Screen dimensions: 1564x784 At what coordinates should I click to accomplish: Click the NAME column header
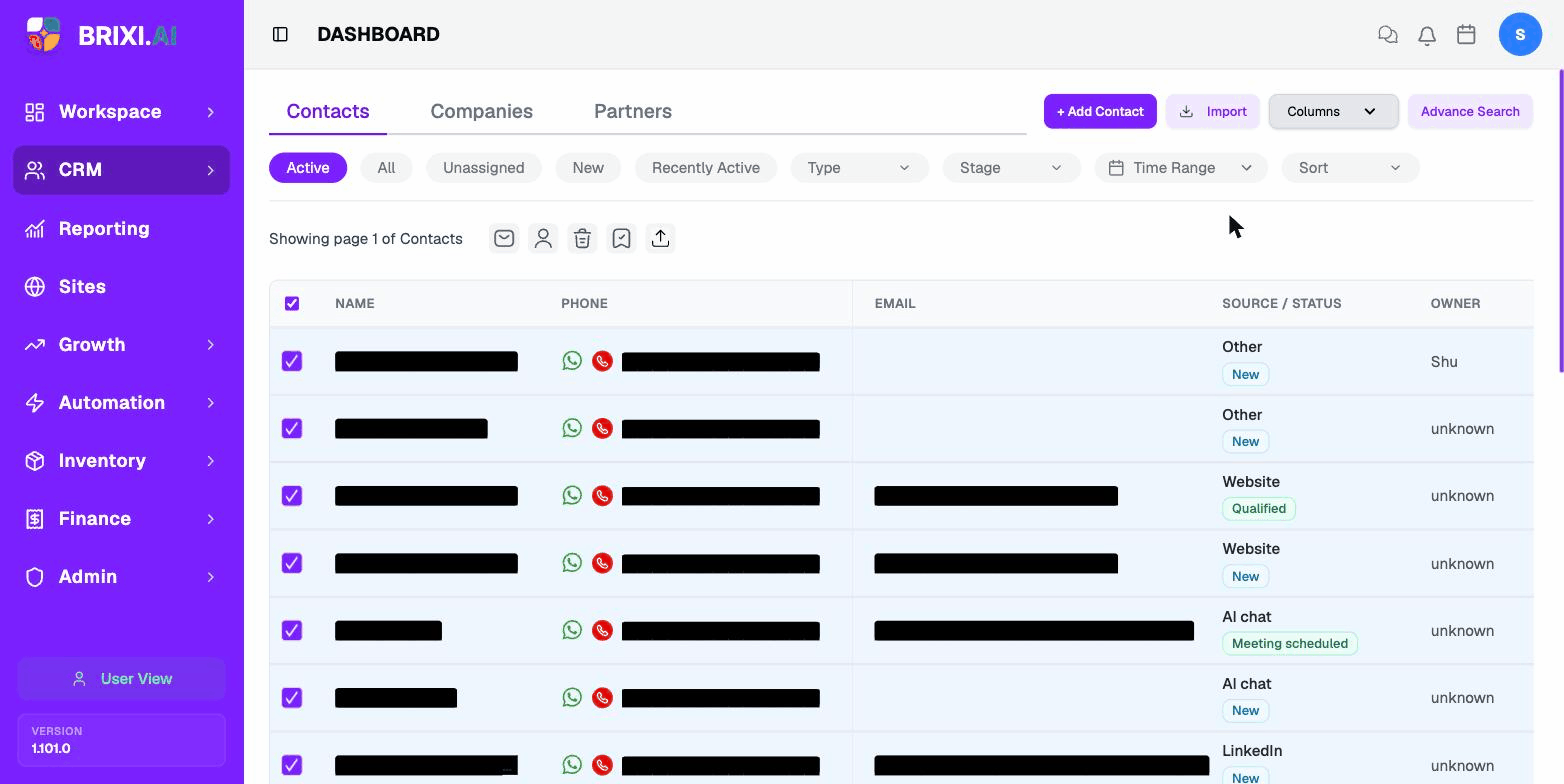pyautogui.click(x=355, y=303)
